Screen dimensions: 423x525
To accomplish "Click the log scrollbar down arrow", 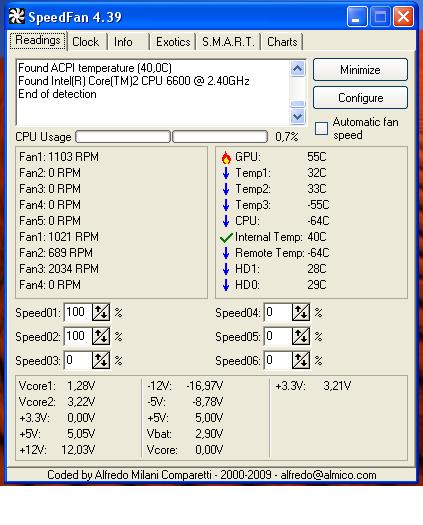I will 297,117.
